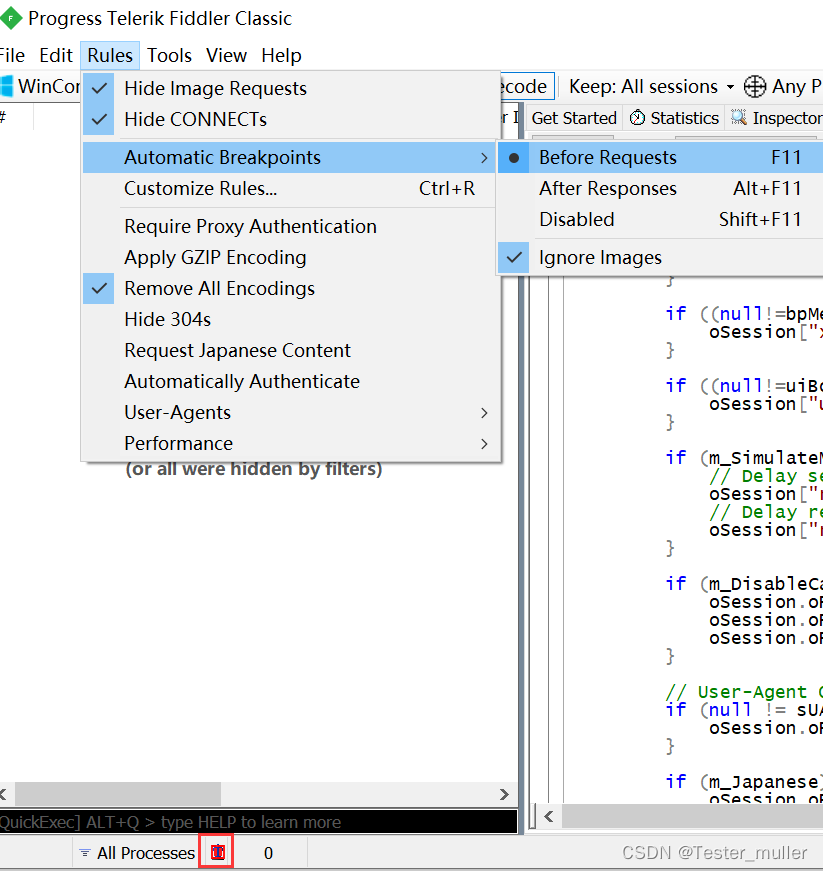Toggle Ignore Images option
823x871 pixels.
(x=660, y=258)
